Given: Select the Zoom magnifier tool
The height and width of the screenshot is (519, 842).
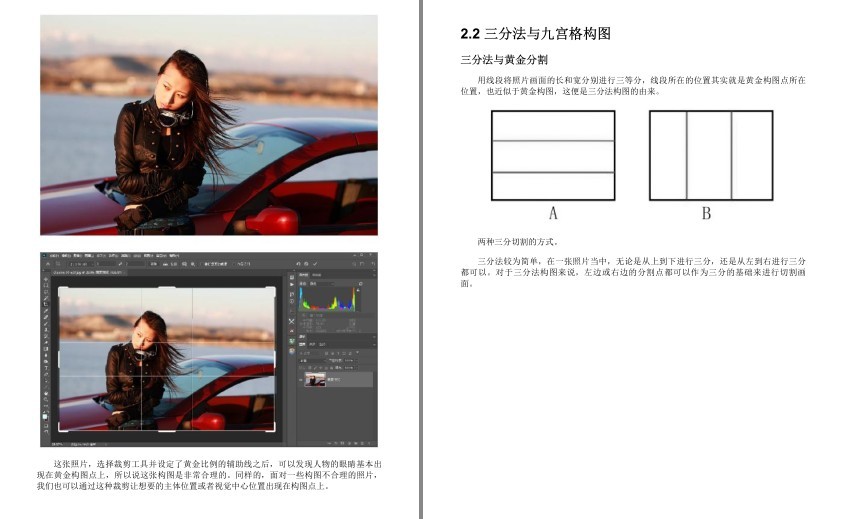Looking at the screenshot, I should (x=46, y=399).
